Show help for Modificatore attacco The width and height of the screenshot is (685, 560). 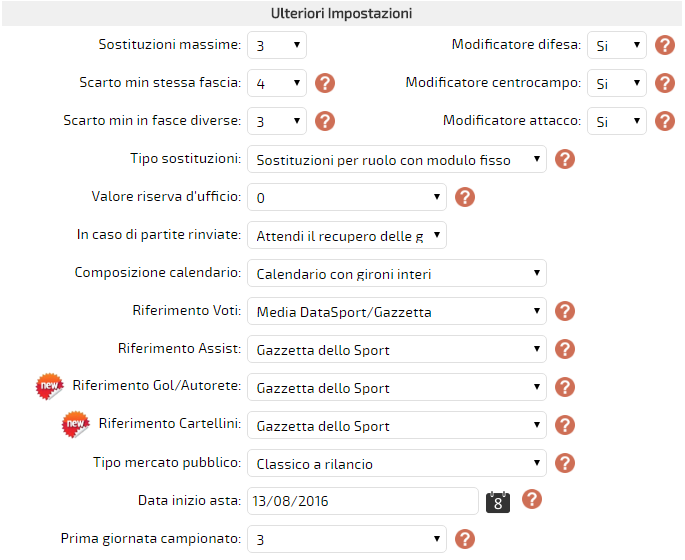coord(664,121)
